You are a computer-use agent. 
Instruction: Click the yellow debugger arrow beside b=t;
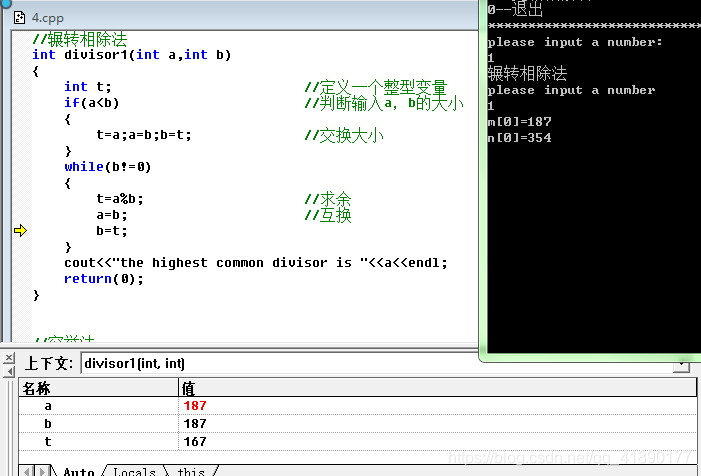(21, 231)
